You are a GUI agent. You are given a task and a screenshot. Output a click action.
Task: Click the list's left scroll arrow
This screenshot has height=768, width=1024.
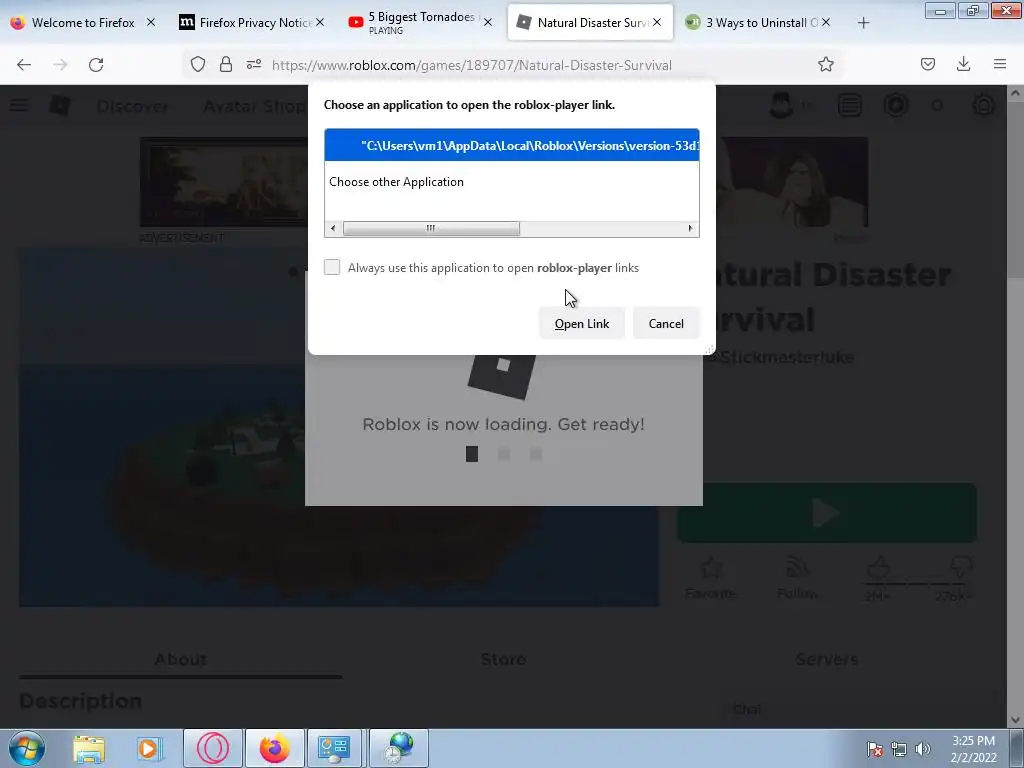tap(333, 228)
